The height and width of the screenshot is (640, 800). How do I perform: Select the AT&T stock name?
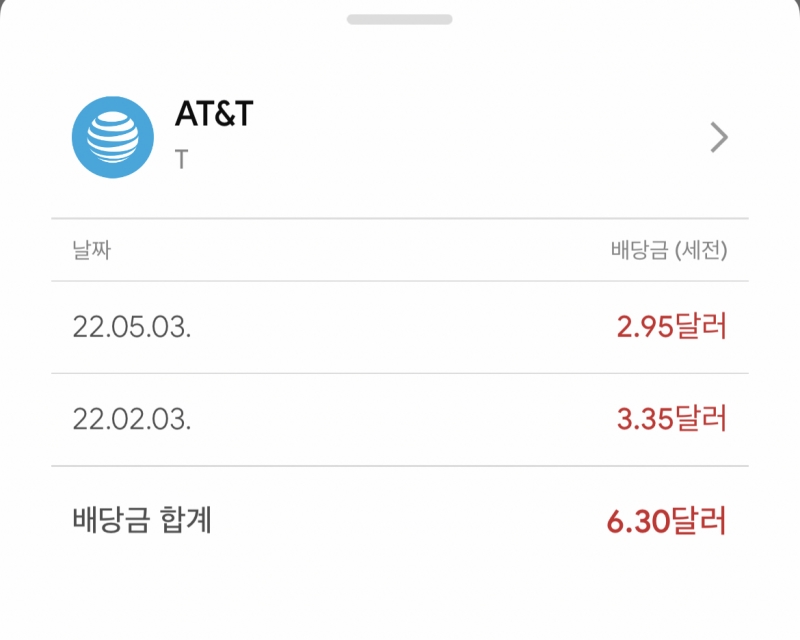[x=214, y=115]
